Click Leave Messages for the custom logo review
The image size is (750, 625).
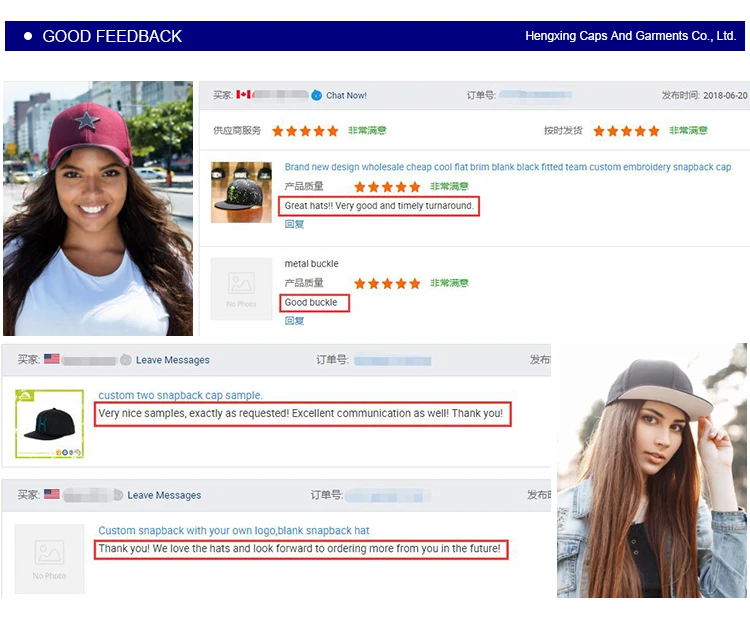(x=164, y=495)
